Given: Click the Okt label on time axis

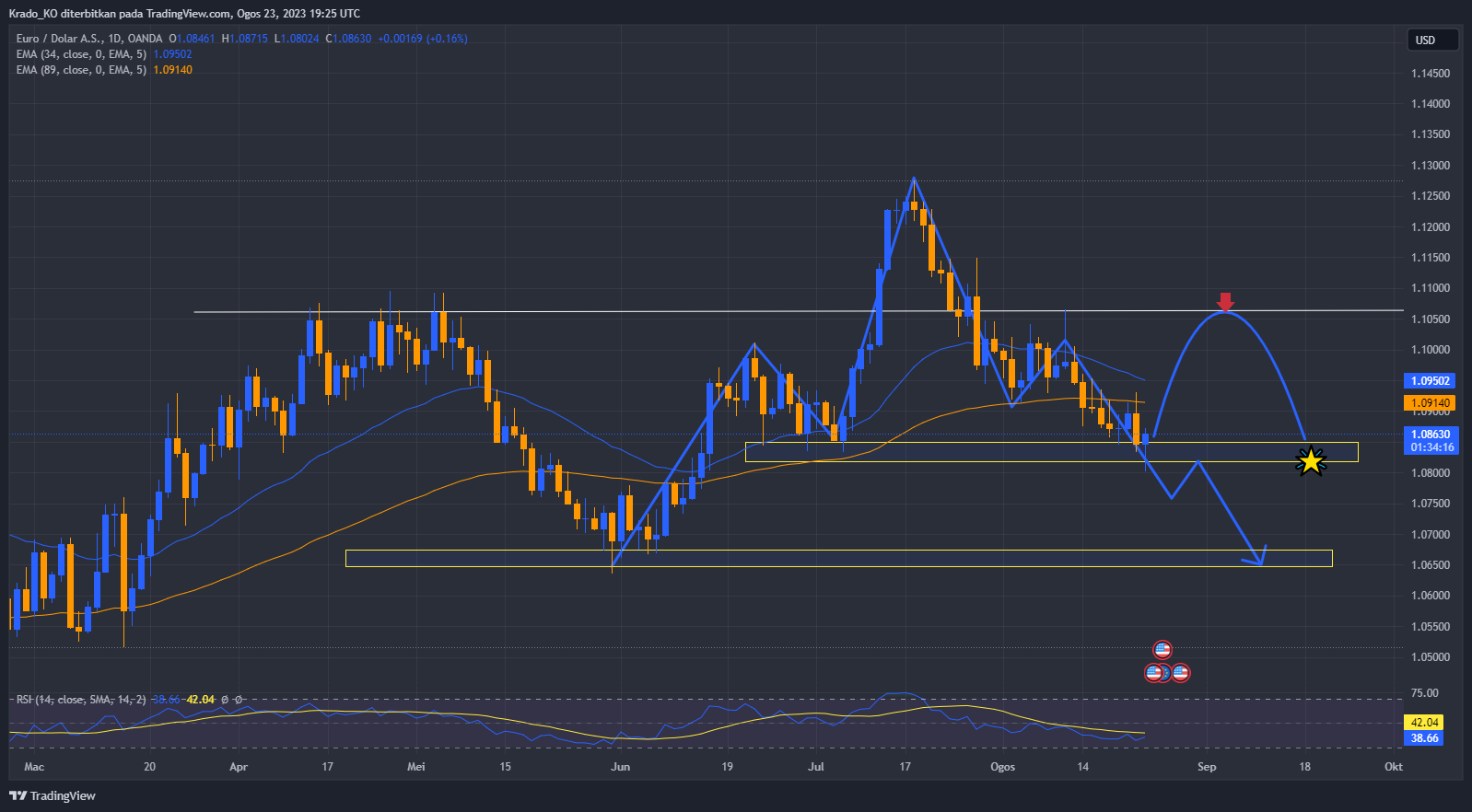Looking at the screenshot, I should pos(1394,767).
